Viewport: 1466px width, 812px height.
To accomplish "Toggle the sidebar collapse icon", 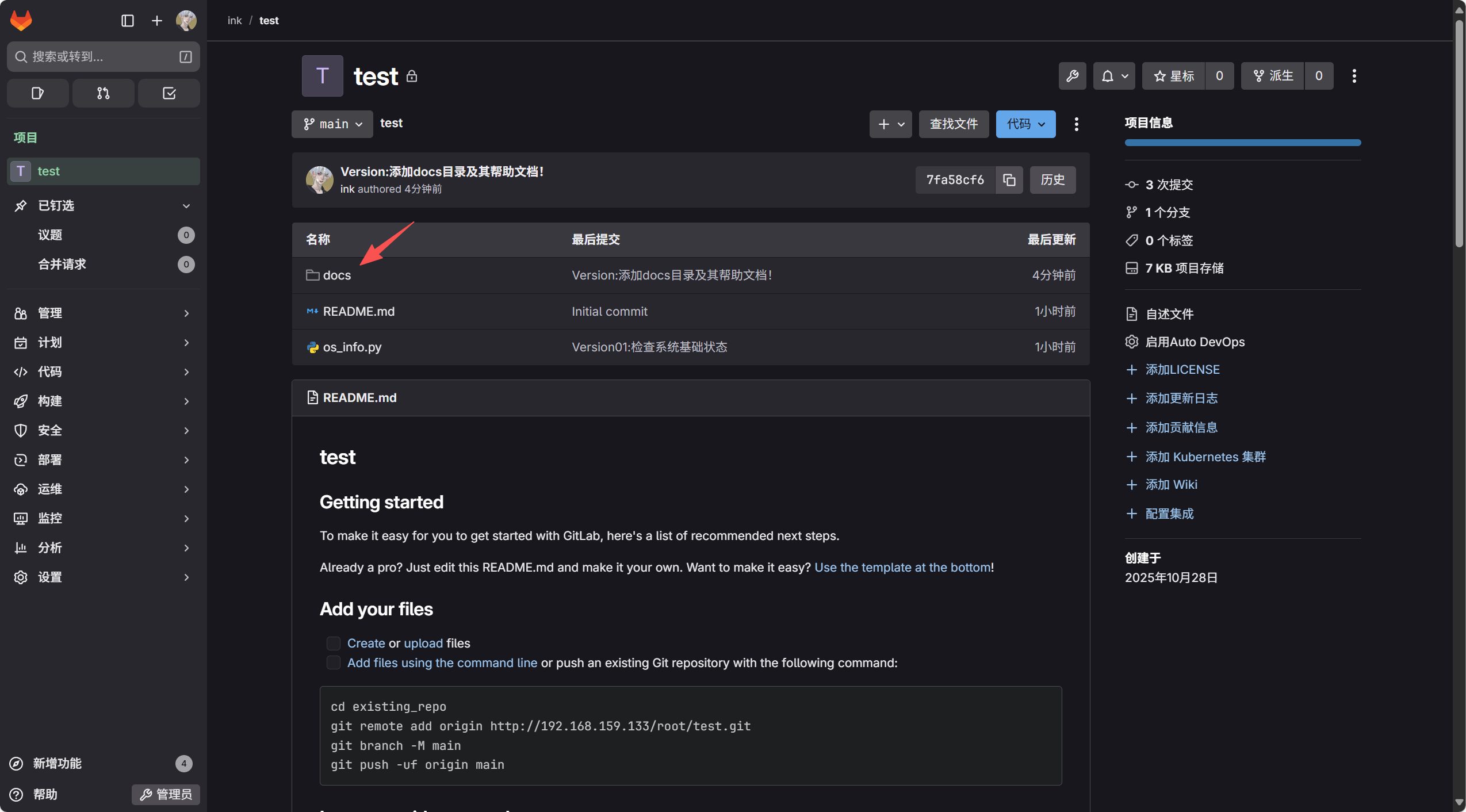I will [x=127, y=21].
